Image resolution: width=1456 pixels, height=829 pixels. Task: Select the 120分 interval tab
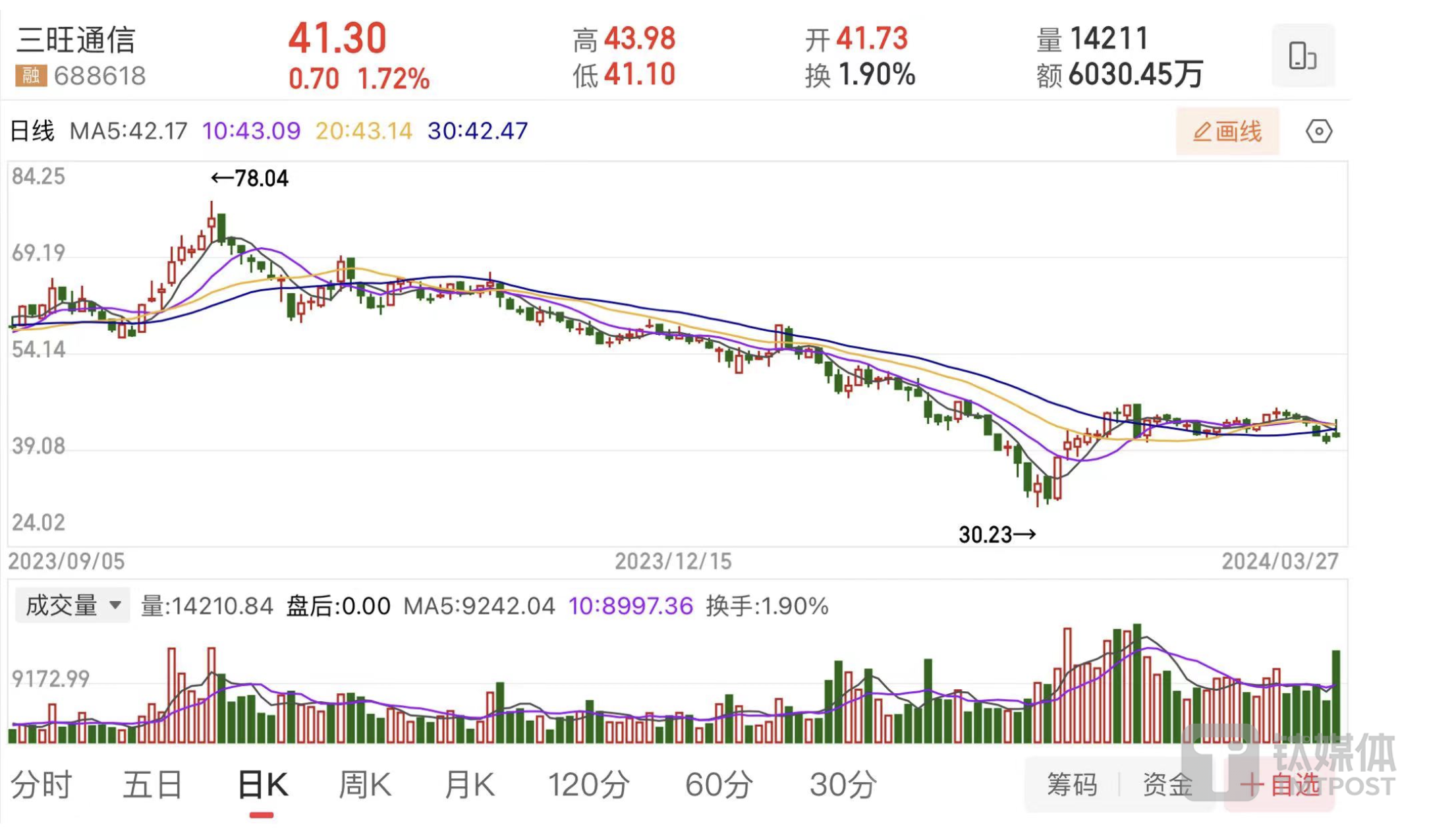pyautogui.click(x=588, y=784)
